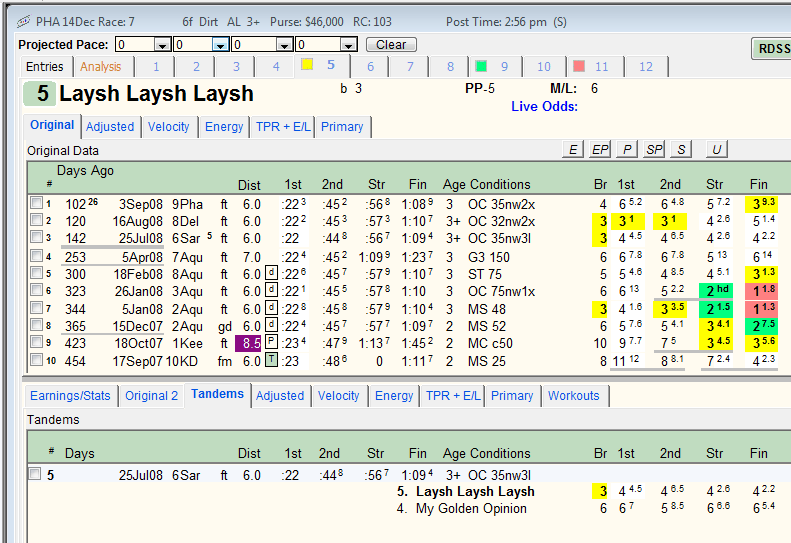This screenshot has width=791, height=543.
Task: Check the box for race line 10
Action: tap(36, 360)
